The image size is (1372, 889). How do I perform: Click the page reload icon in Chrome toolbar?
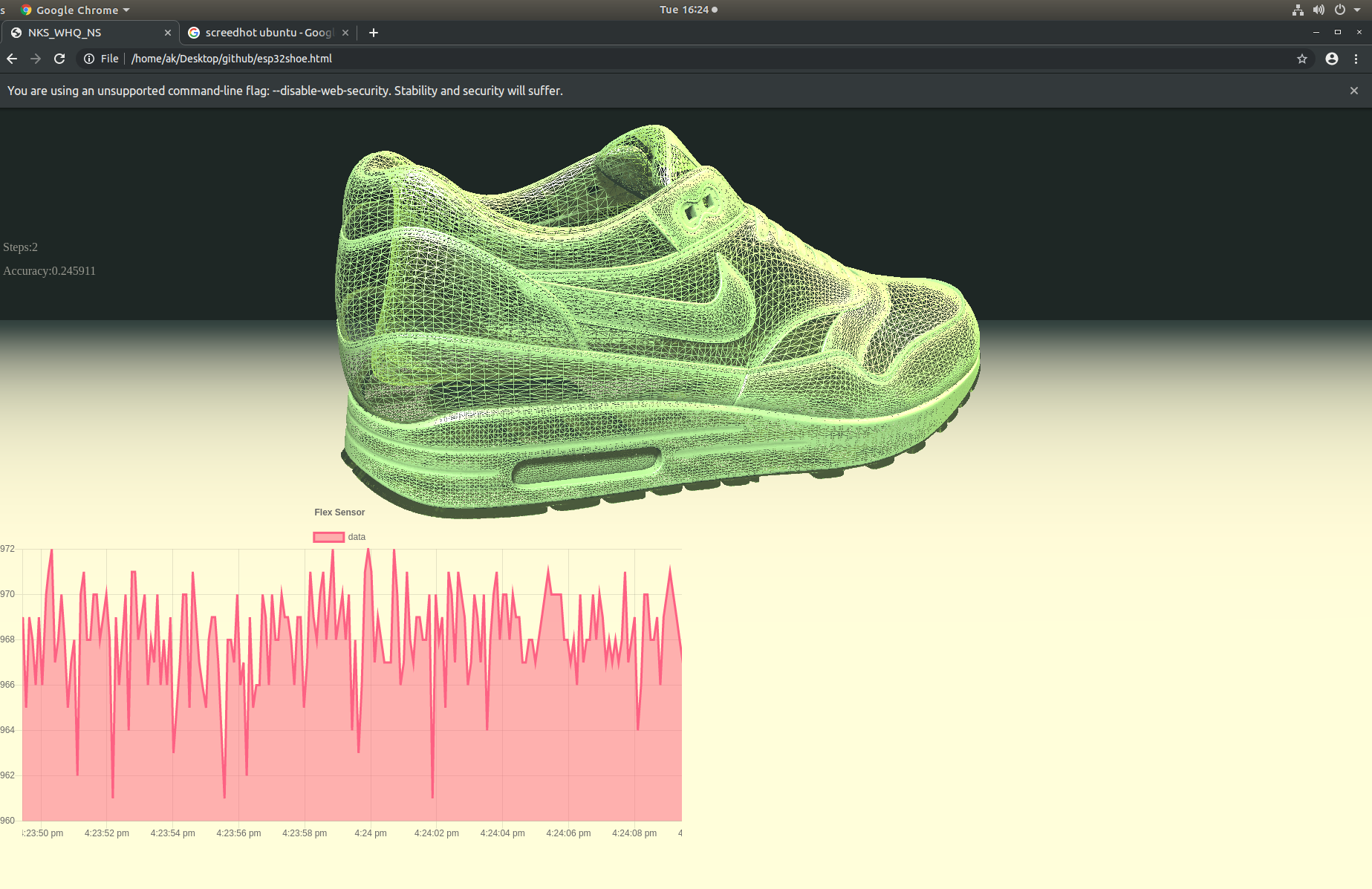[x=59, y=59]
